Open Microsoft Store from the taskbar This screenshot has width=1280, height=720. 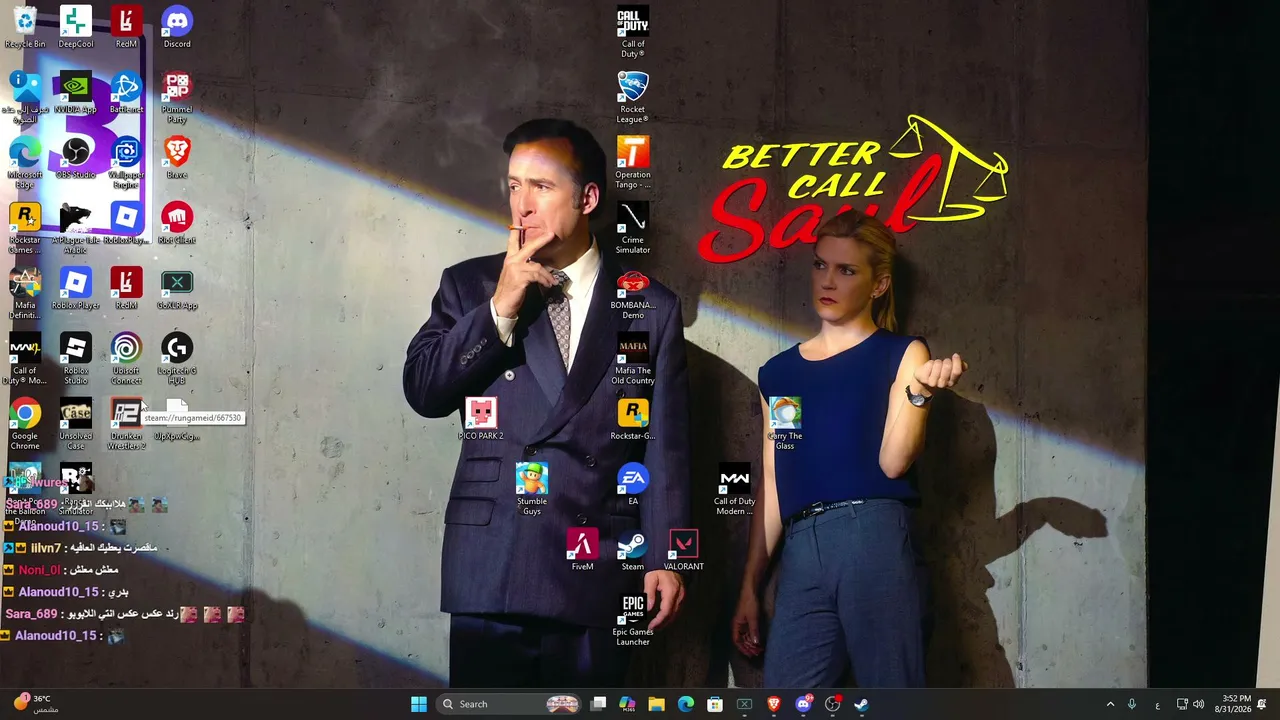click(x=715, y=704)
